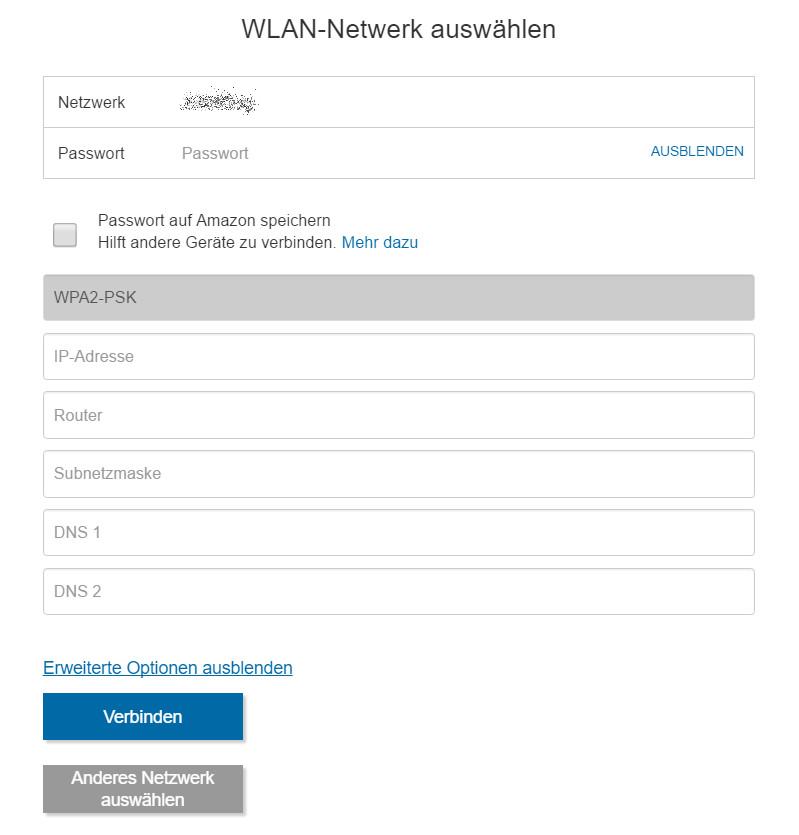The height and width of the screenshot is (835, 799).
Task: Hide password using AUSBLENDEN
Action: click(x=697, y=152)
